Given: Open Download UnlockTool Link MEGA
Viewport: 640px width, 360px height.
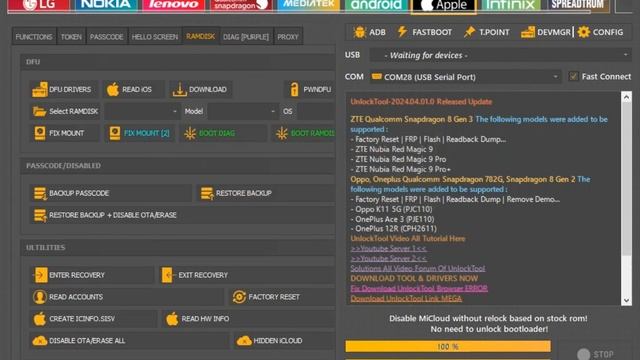Looking at the screenshot, I should [406, 298].
